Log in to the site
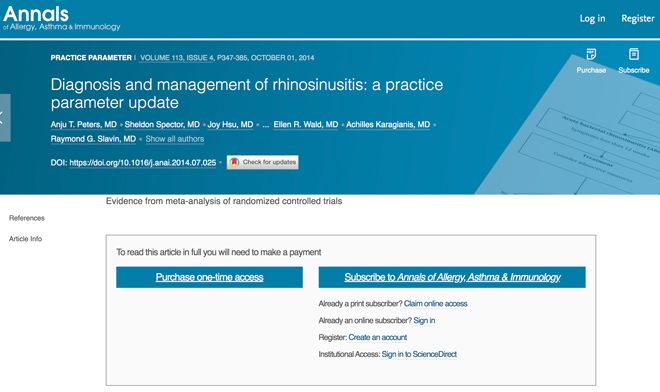Viewport: 660px width, 392px height. point(592,19)
